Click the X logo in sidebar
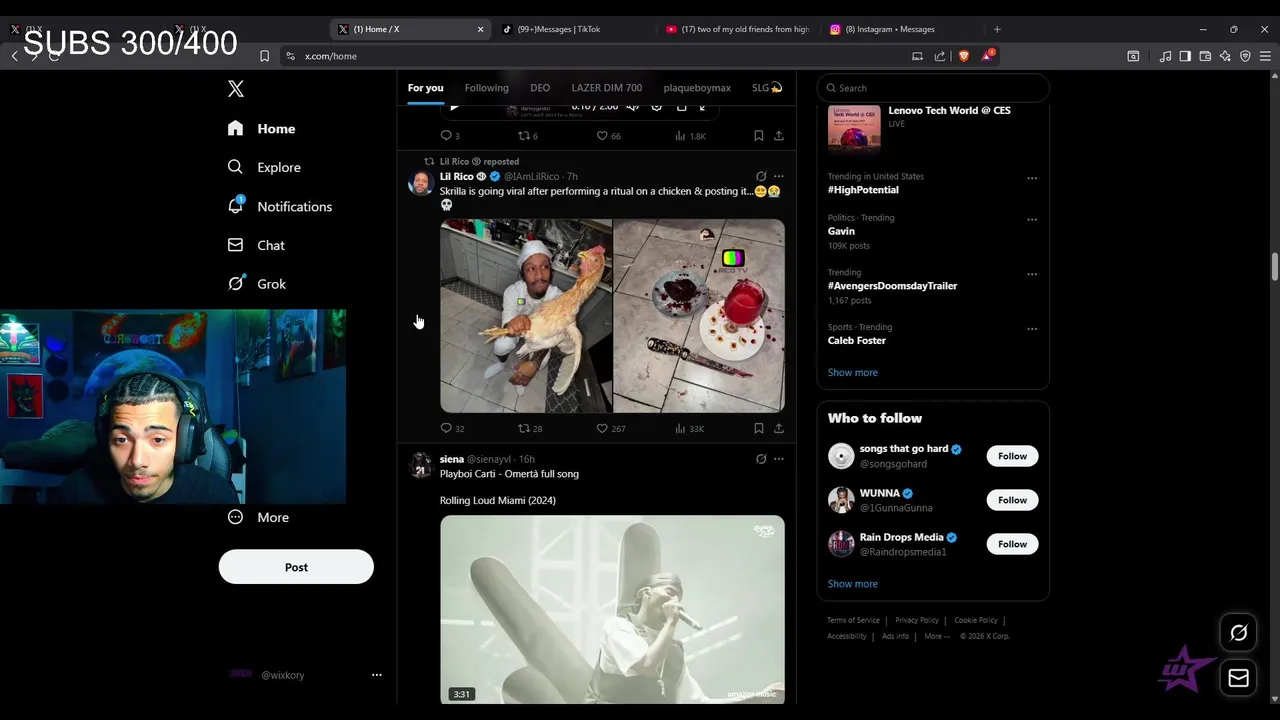 (x=236, y=89)
